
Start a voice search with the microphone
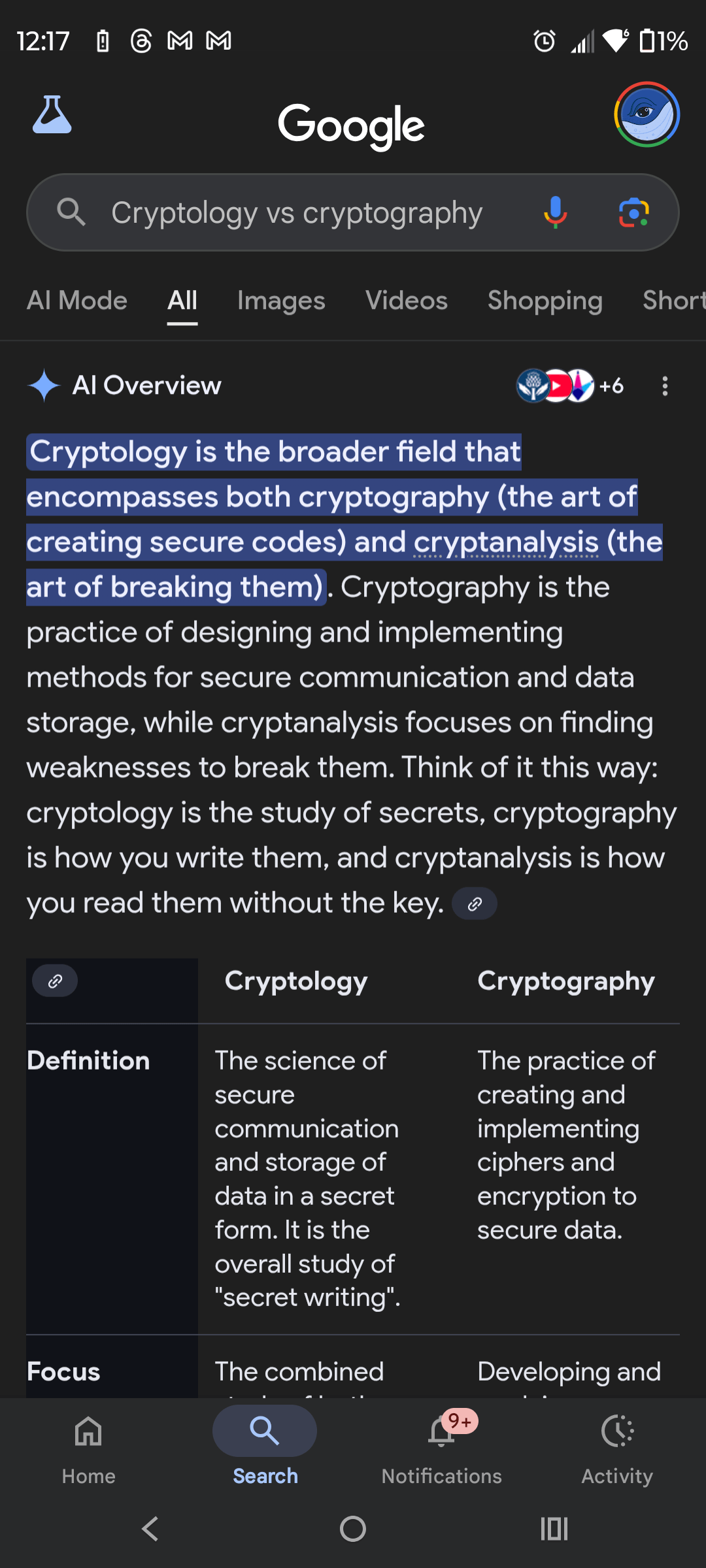point(555,212)
